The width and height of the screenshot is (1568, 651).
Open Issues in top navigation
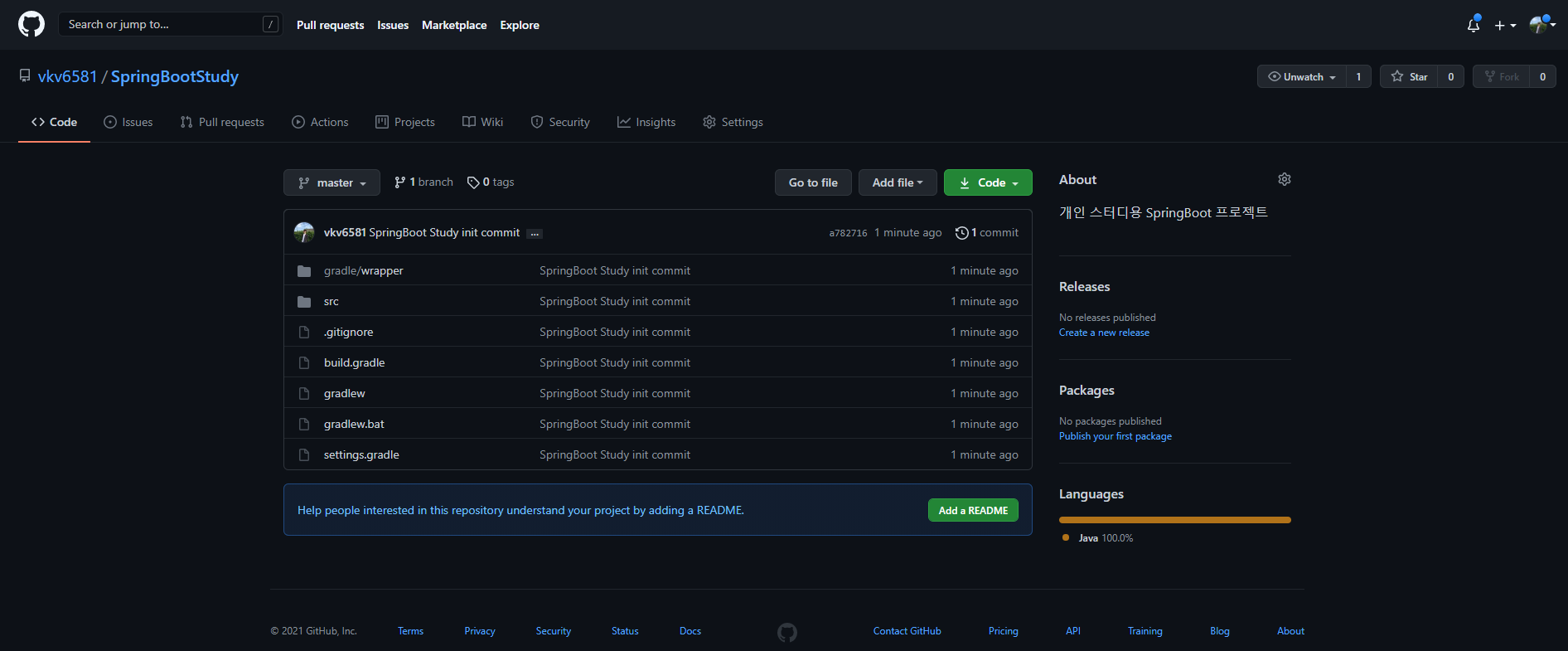tap(393, 25)
